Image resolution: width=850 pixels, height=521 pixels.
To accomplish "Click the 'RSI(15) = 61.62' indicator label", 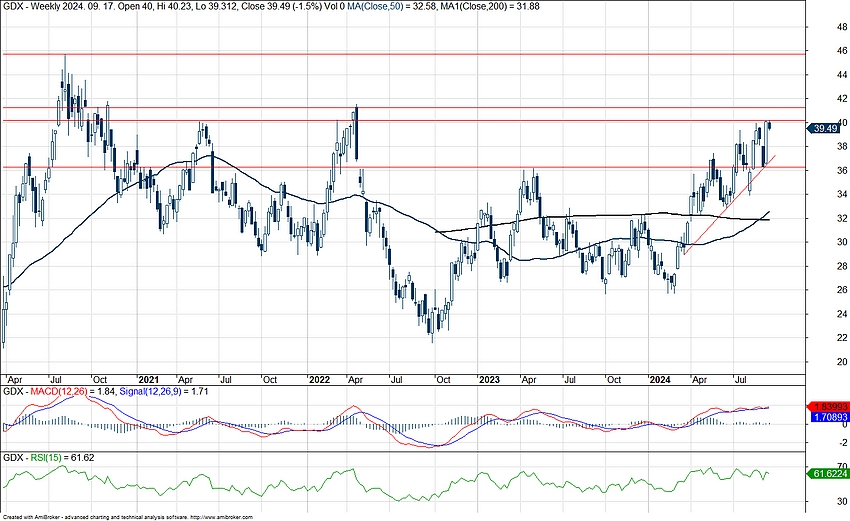I will 62,458.
